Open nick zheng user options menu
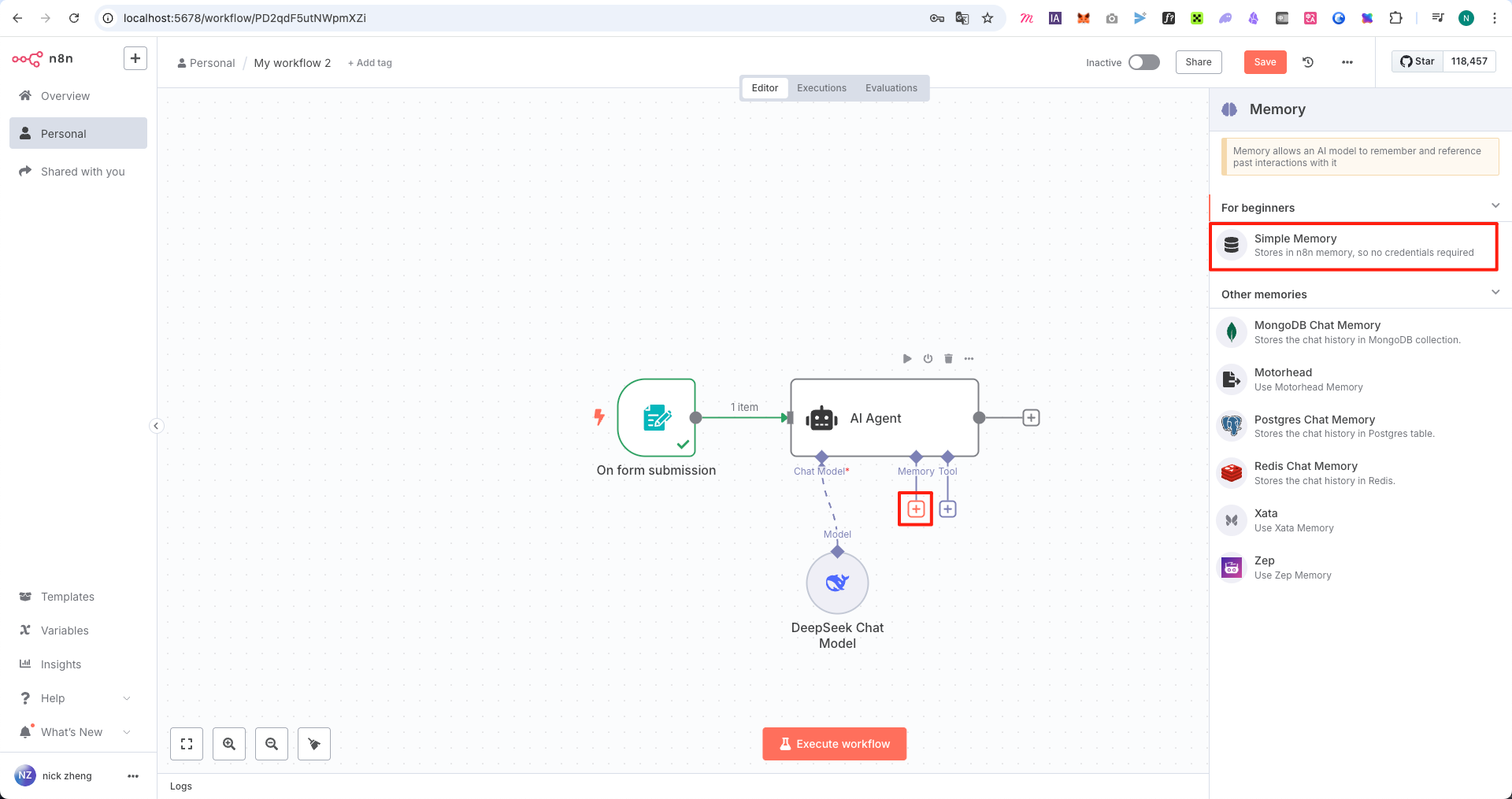 133,776
